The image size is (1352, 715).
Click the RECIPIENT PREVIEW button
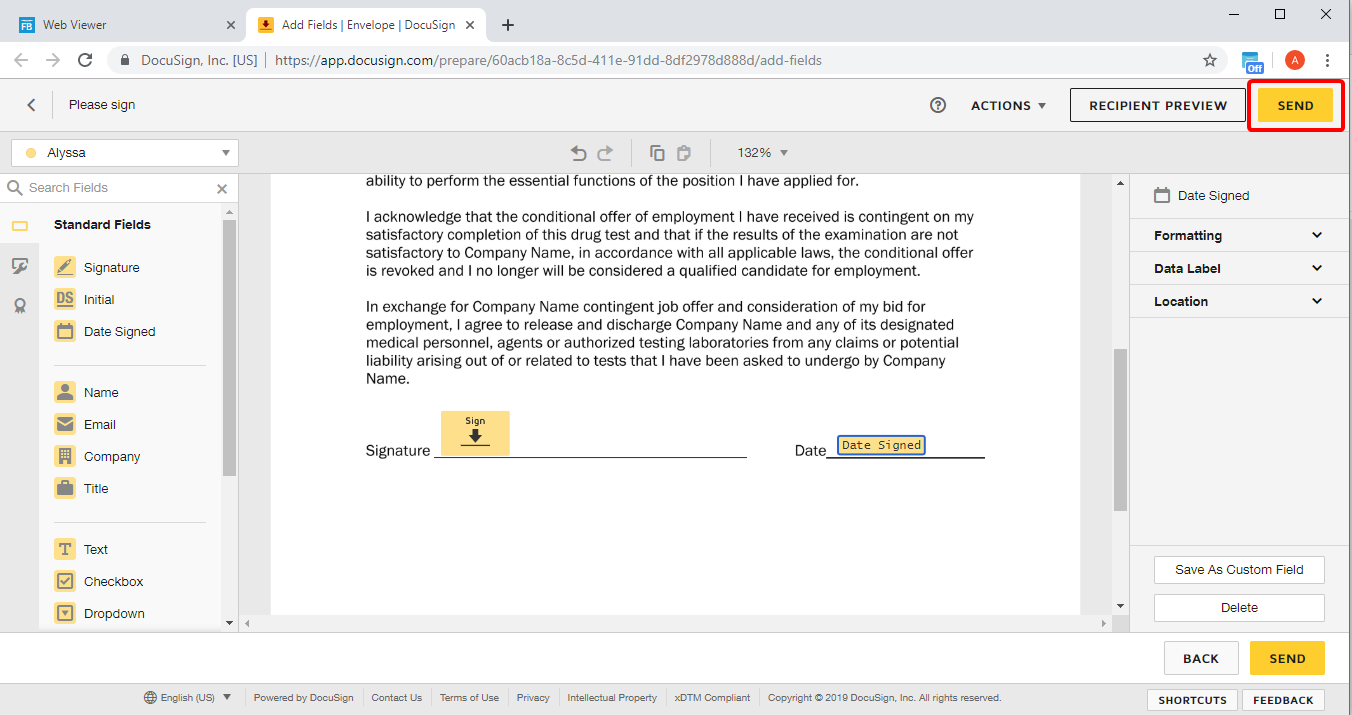1157,105
